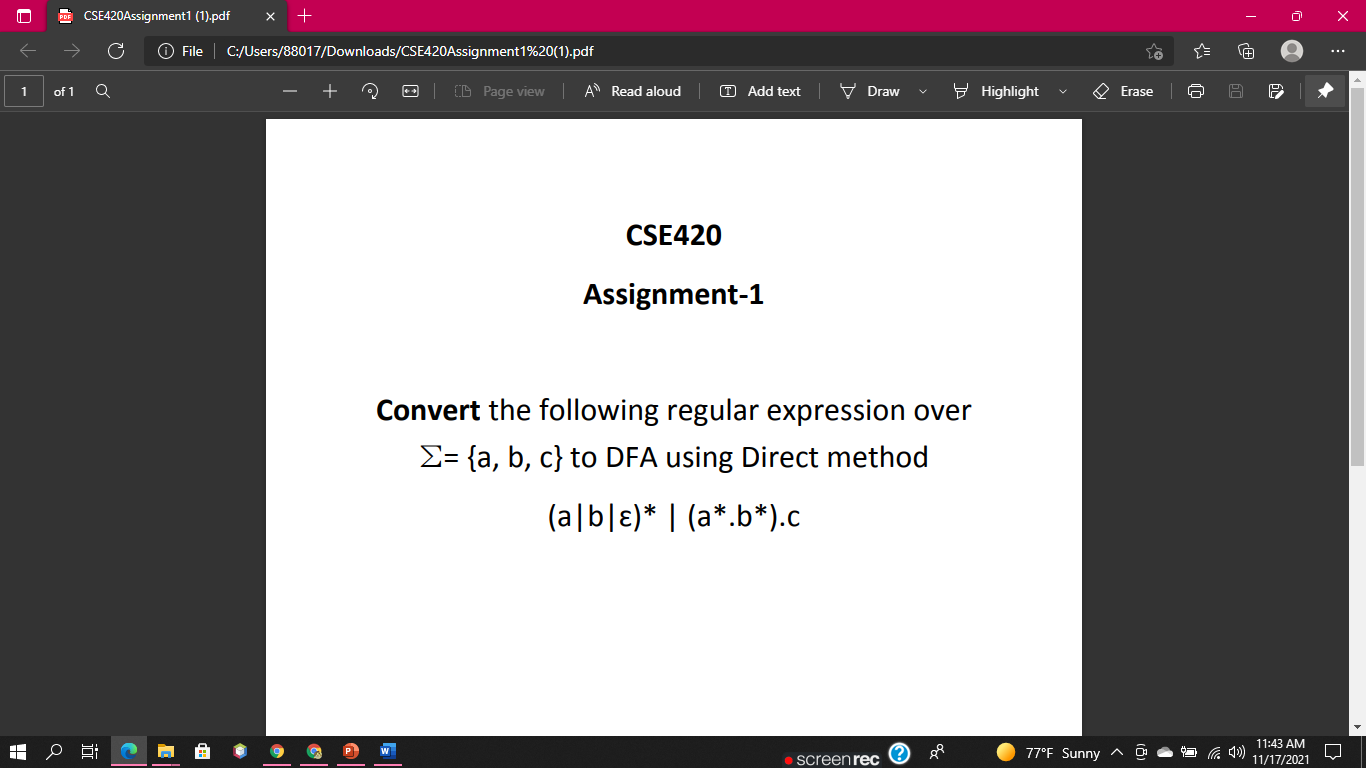Viewport: 1366px width, 768px height.
Task: Expand the Highlight color dropdown
Action: pyautogui.click(x=1062, y=91)
